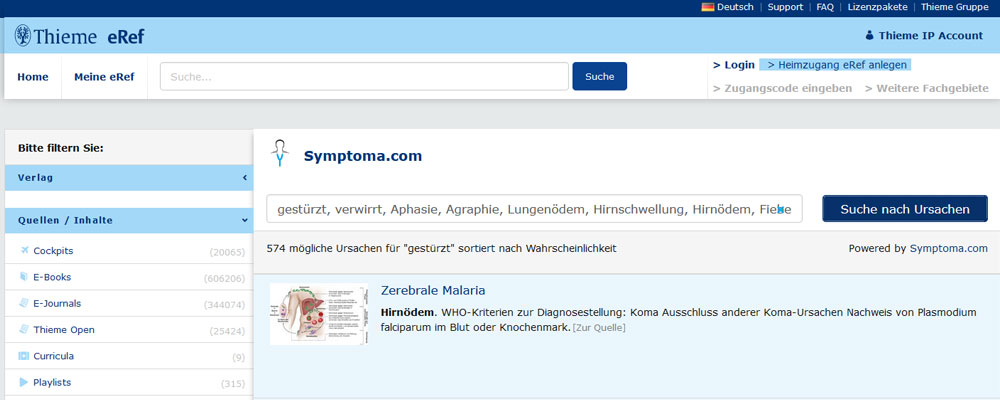Click the Thieme eRef logo

[80, 36]
